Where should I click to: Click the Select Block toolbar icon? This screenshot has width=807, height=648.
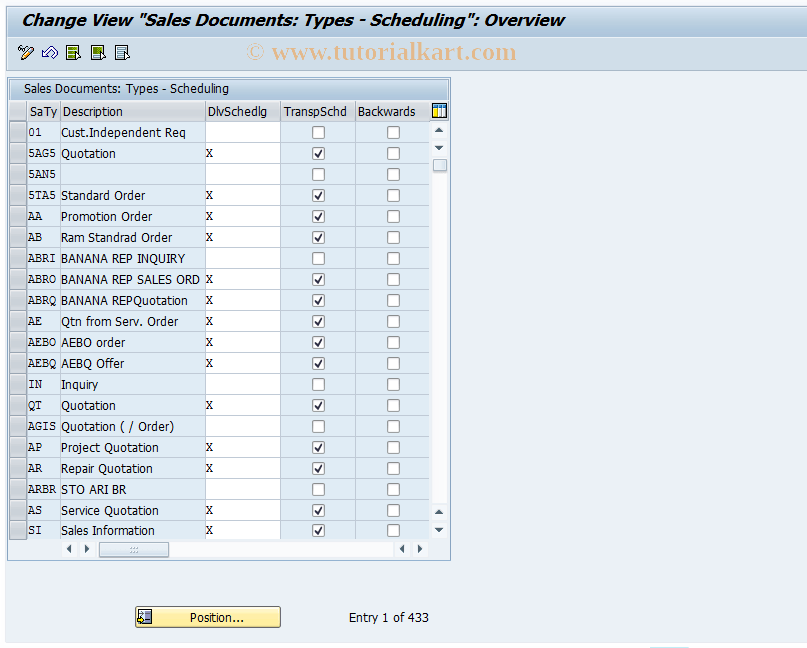pyautogui.click(x=97, y=52)
